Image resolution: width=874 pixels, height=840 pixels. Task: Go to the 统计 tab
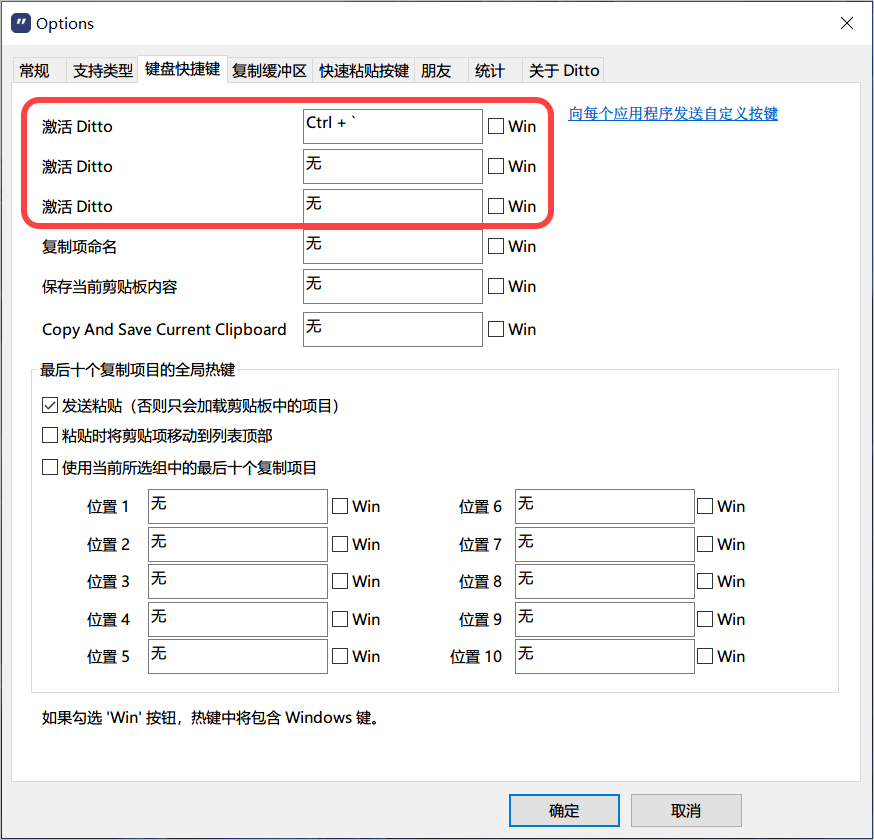[x=495, y=70]
